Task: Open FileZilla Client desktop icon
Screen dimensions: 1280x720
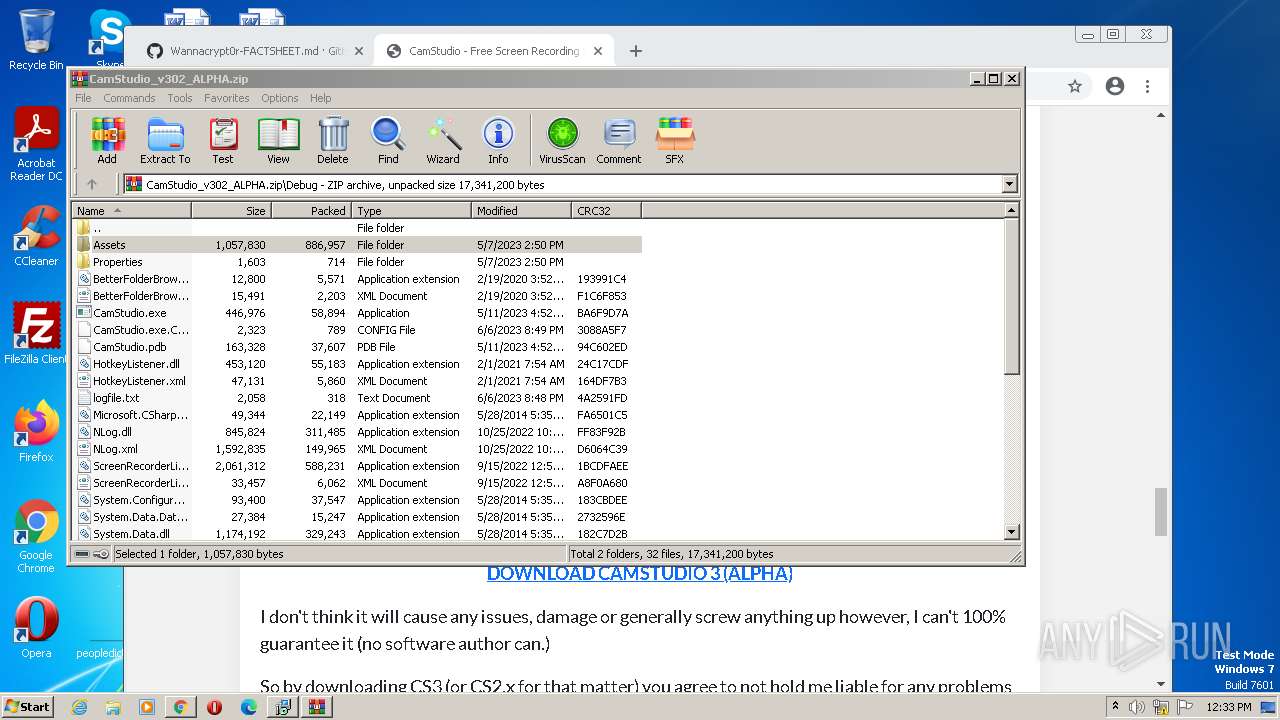Action: point(36,334)
